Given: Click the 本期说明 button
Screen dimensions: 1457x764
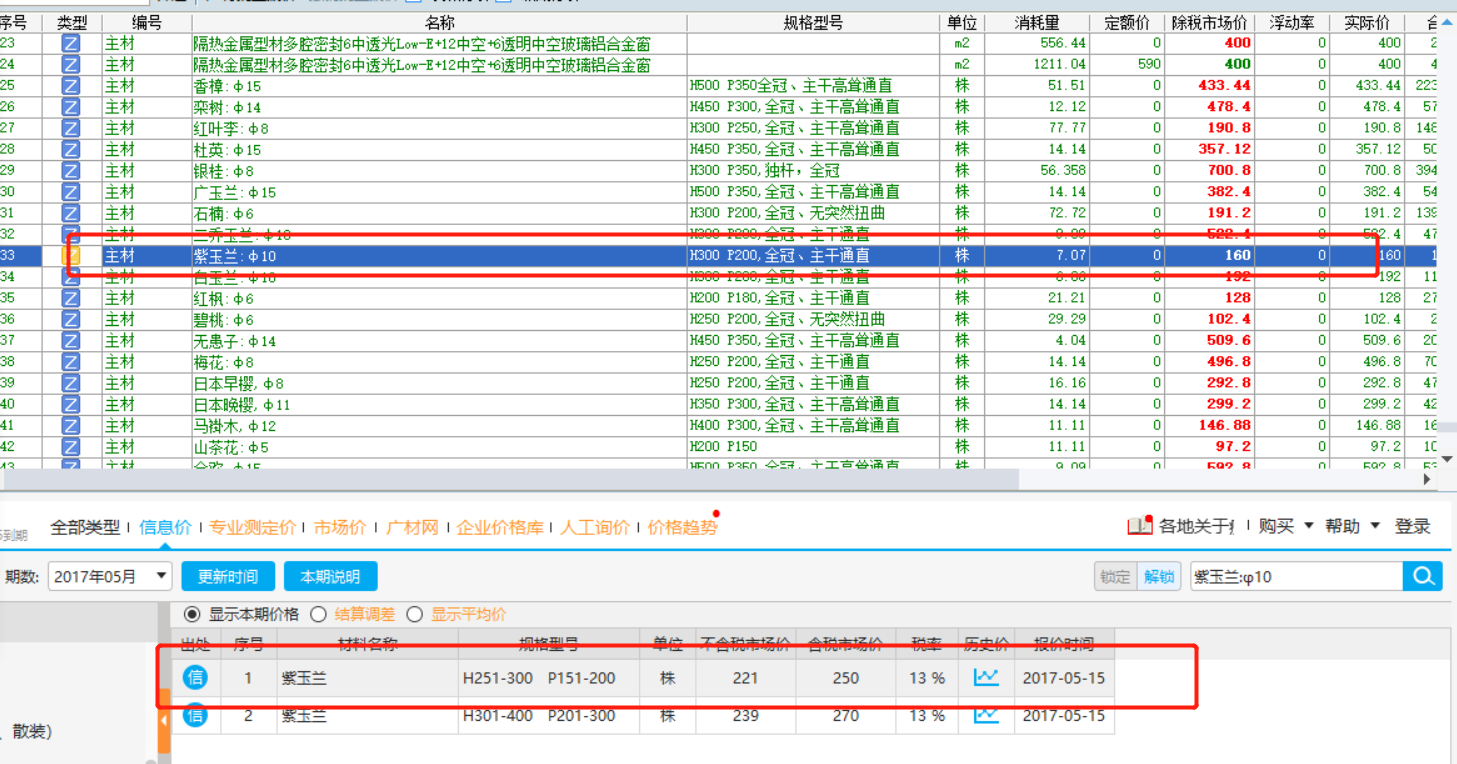Looking at the screenshot, I should (330, 576).
